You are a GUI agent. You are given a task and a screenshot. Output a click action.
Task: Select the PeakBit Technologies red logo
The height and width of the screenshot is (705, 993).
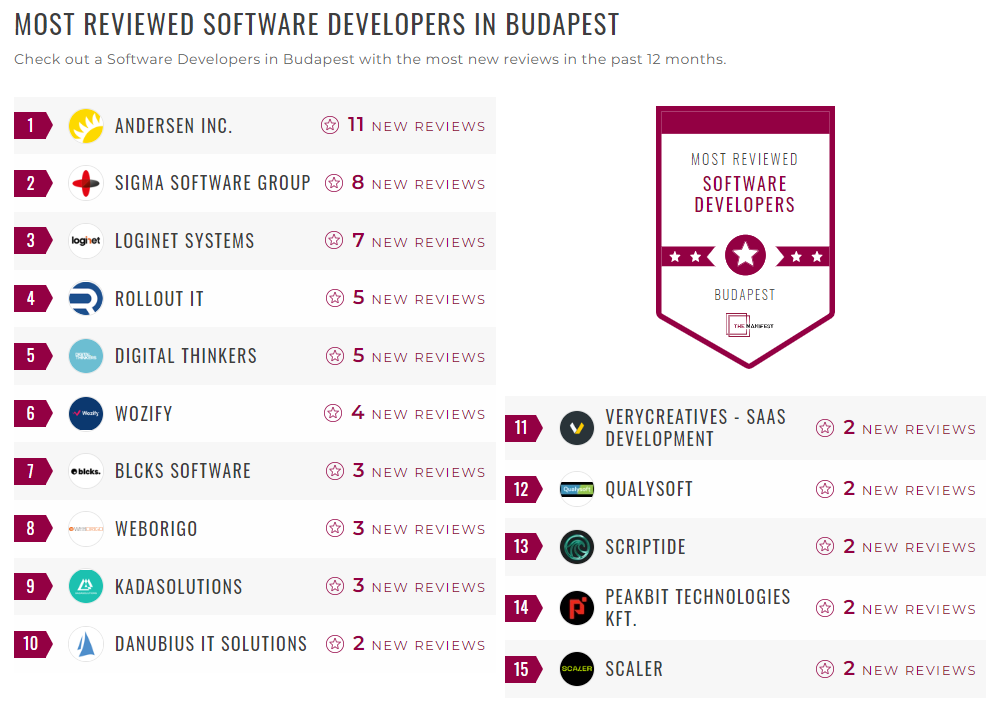pyautogui.click(x=576, y=608)
